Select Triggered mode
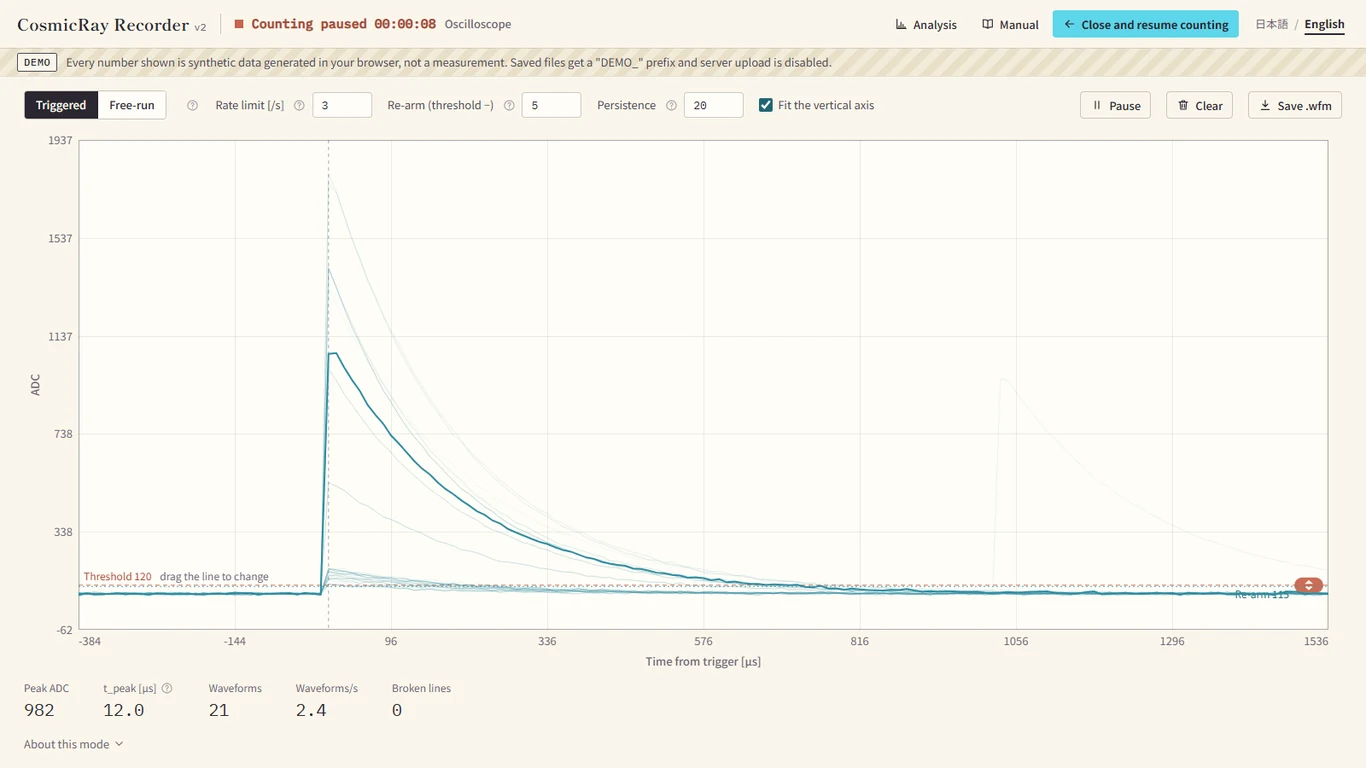Viewport: 1366px width, 768px height. pyautogui.click(x=61, y=105)
